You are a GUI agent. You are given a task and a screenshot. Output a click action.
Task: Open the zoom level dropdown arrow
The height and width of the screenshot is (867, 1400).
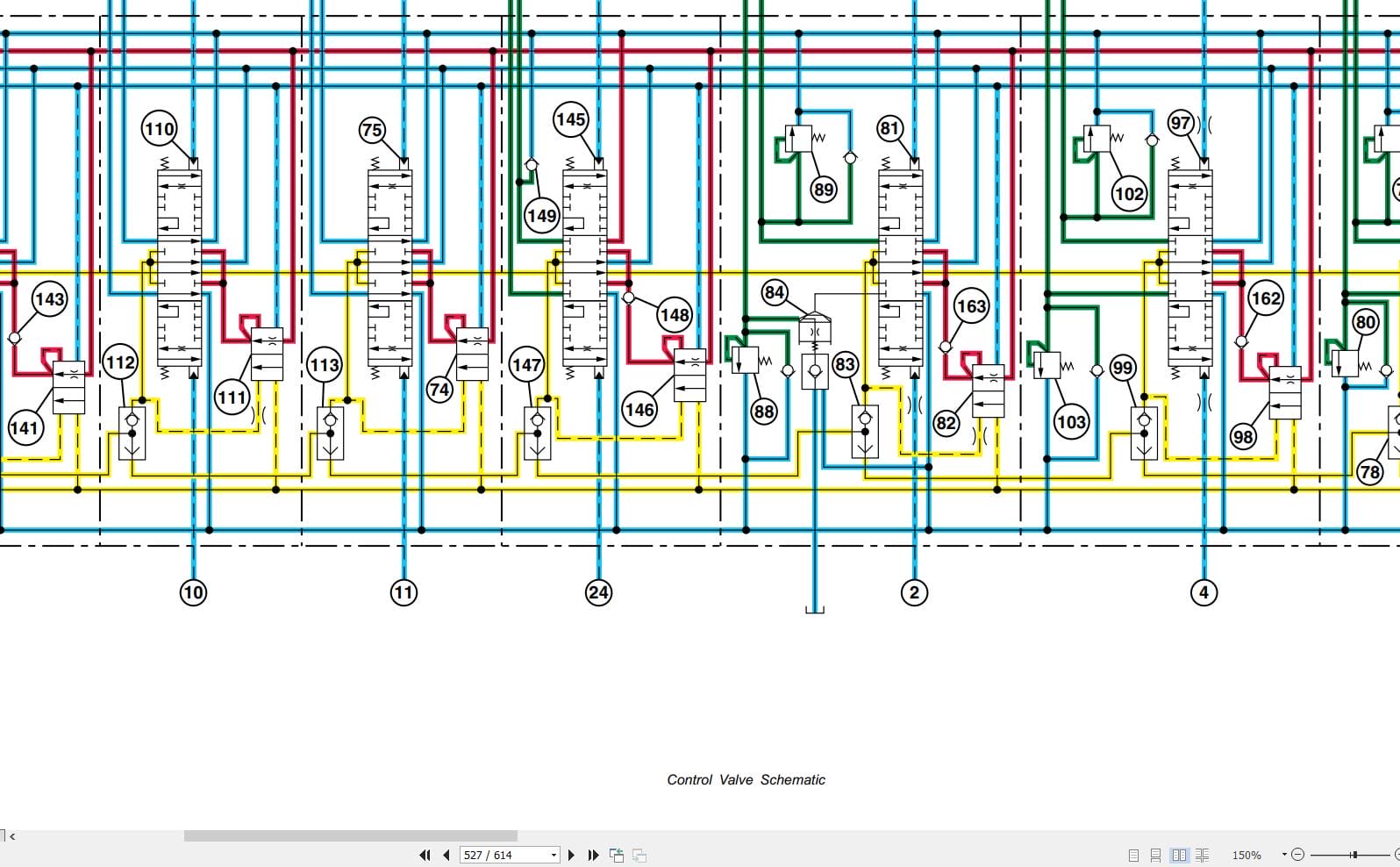(x=1284, y=854)
